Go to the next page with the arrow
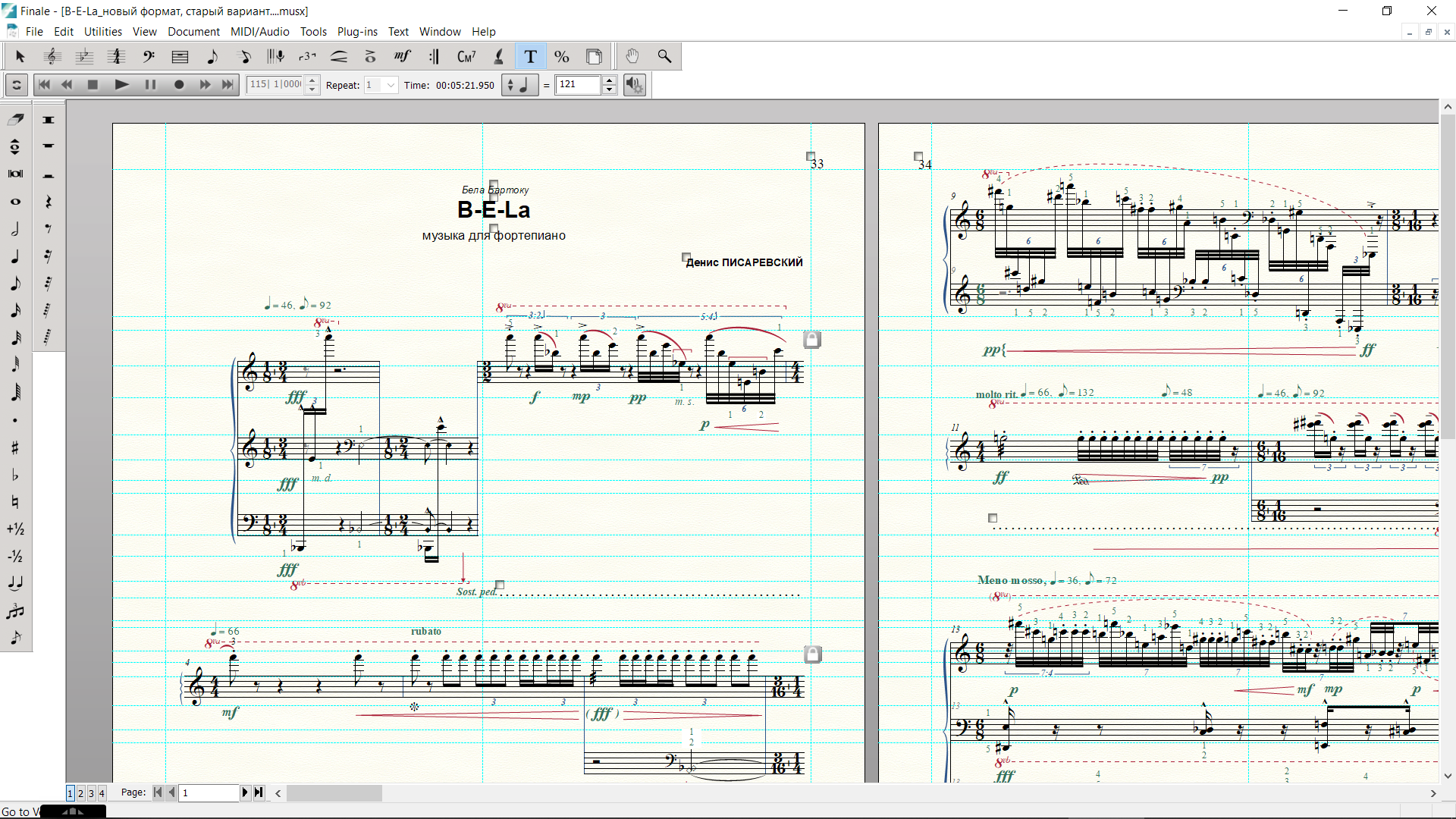This screenshot has width=1456, height=819. [245, 792]
